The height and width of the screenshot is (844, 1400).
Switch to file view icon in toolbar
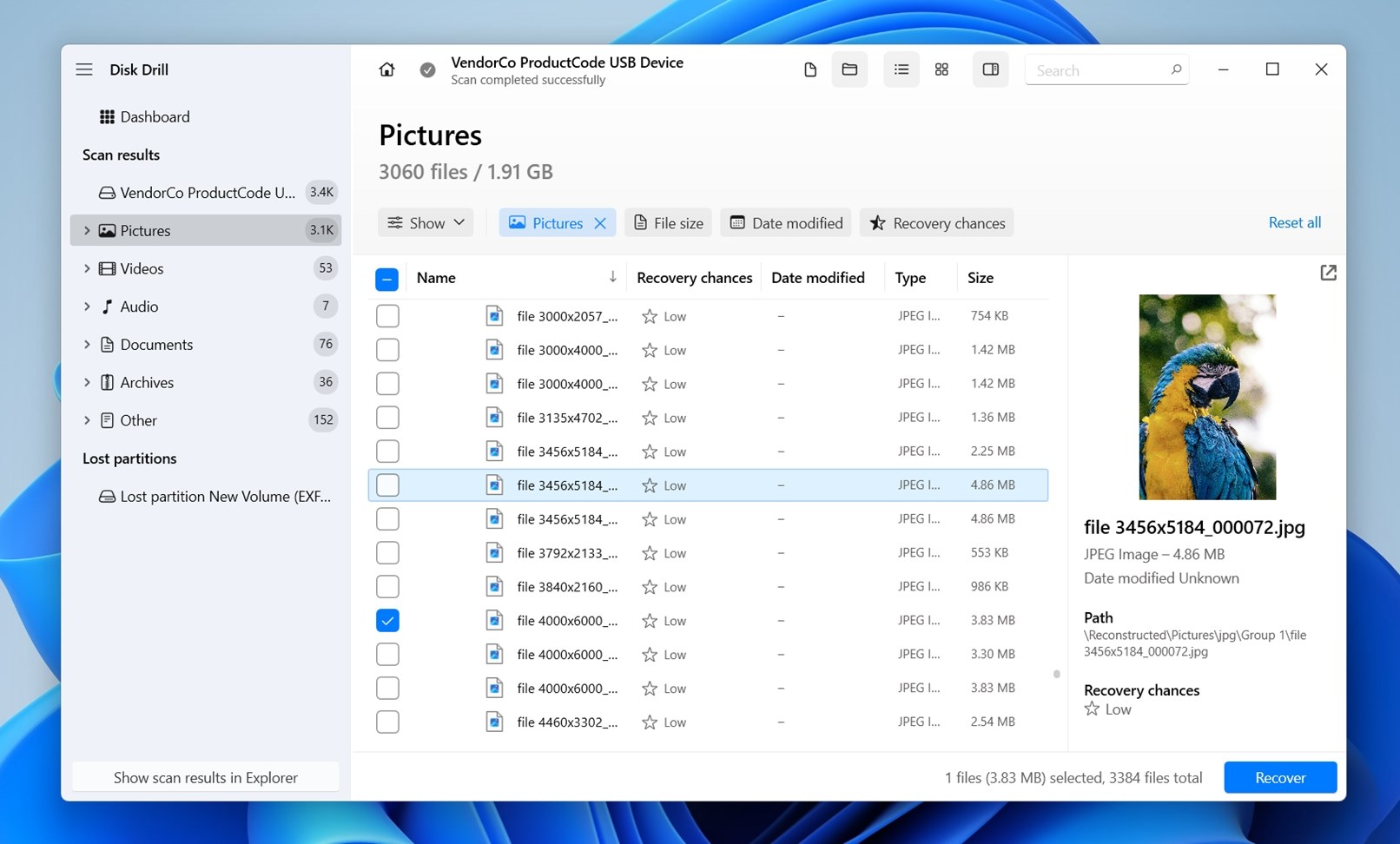coord(809,69)
